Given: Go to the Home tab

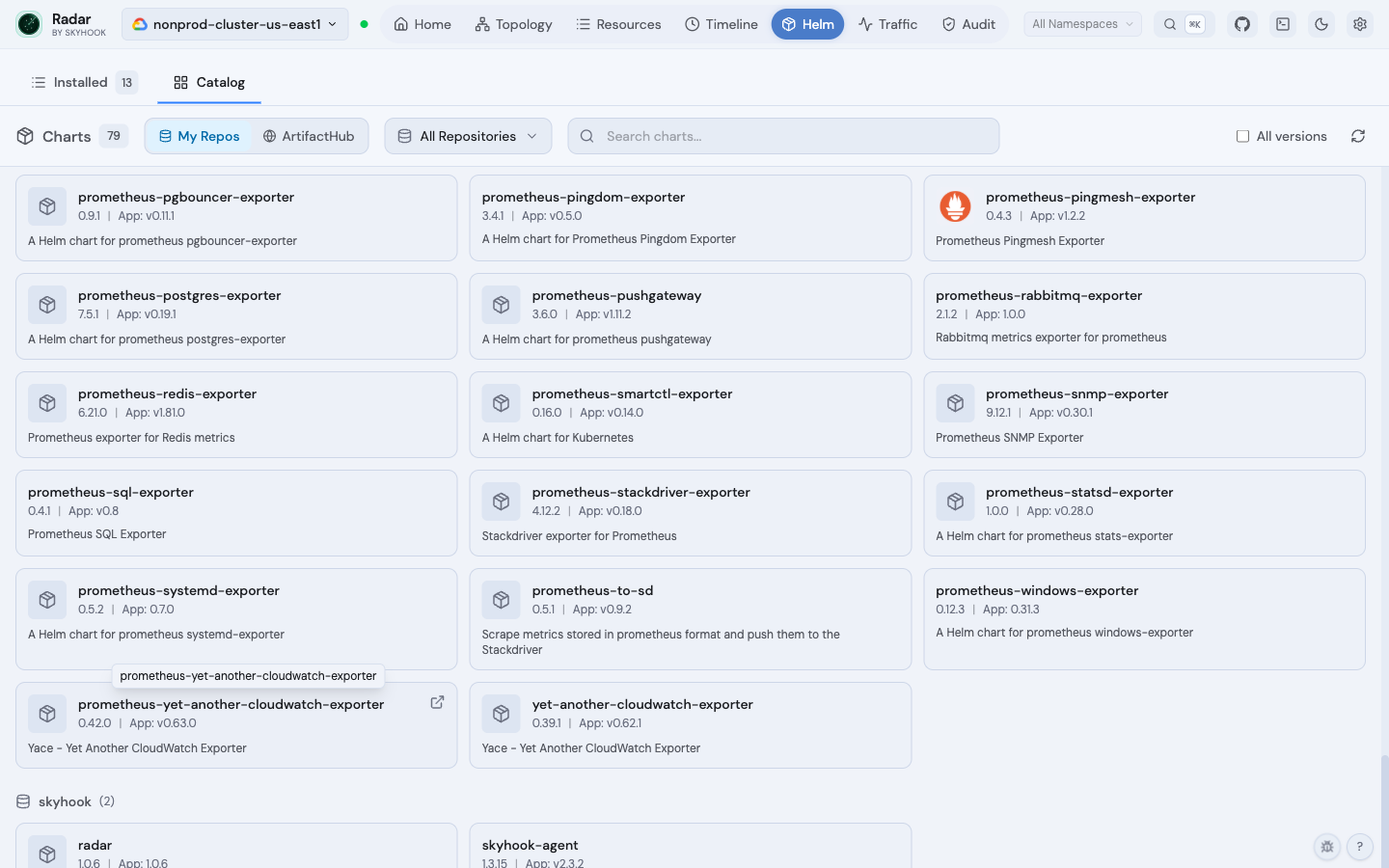Looking at the screenshot, I should click(x=422, y=24).
